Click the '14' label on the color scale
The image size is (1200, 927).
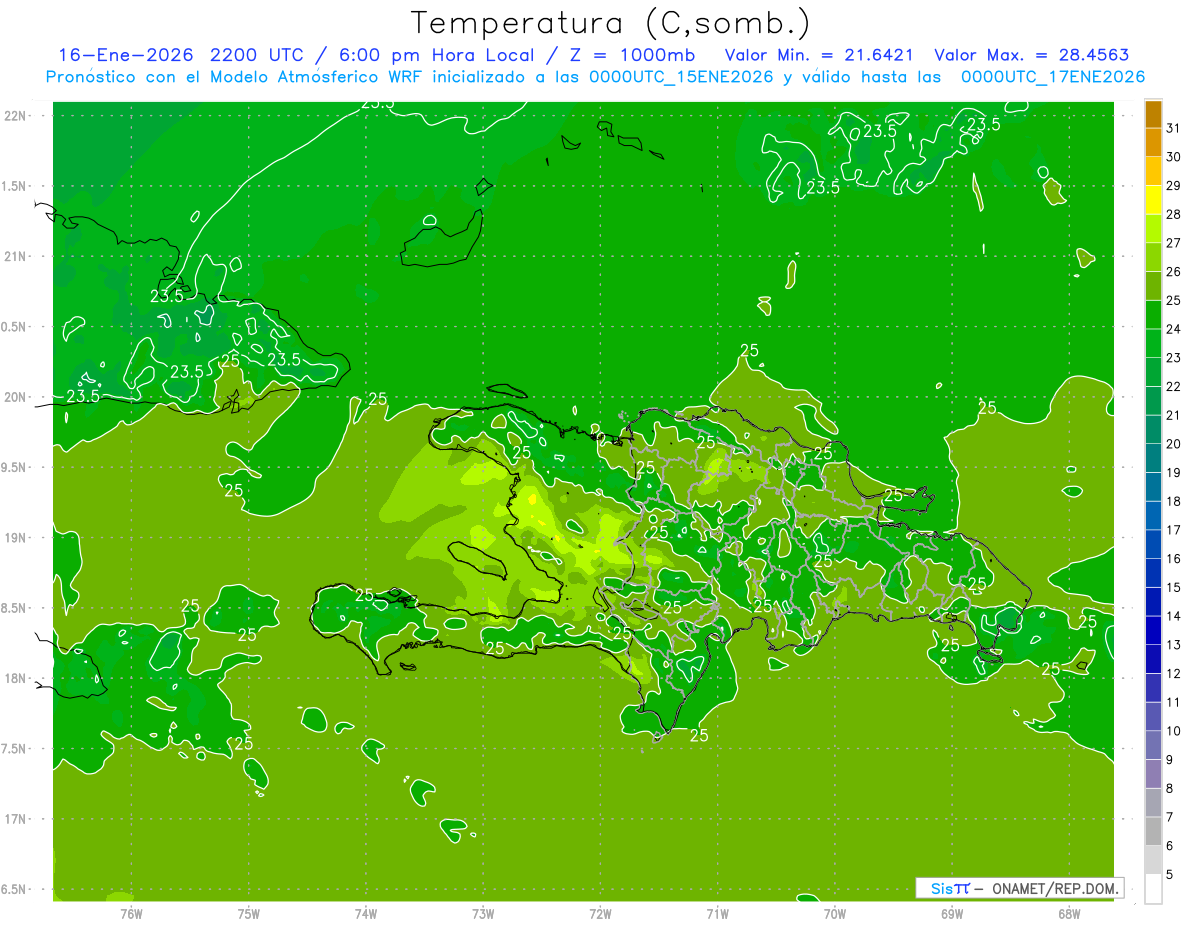point(1174,616)
